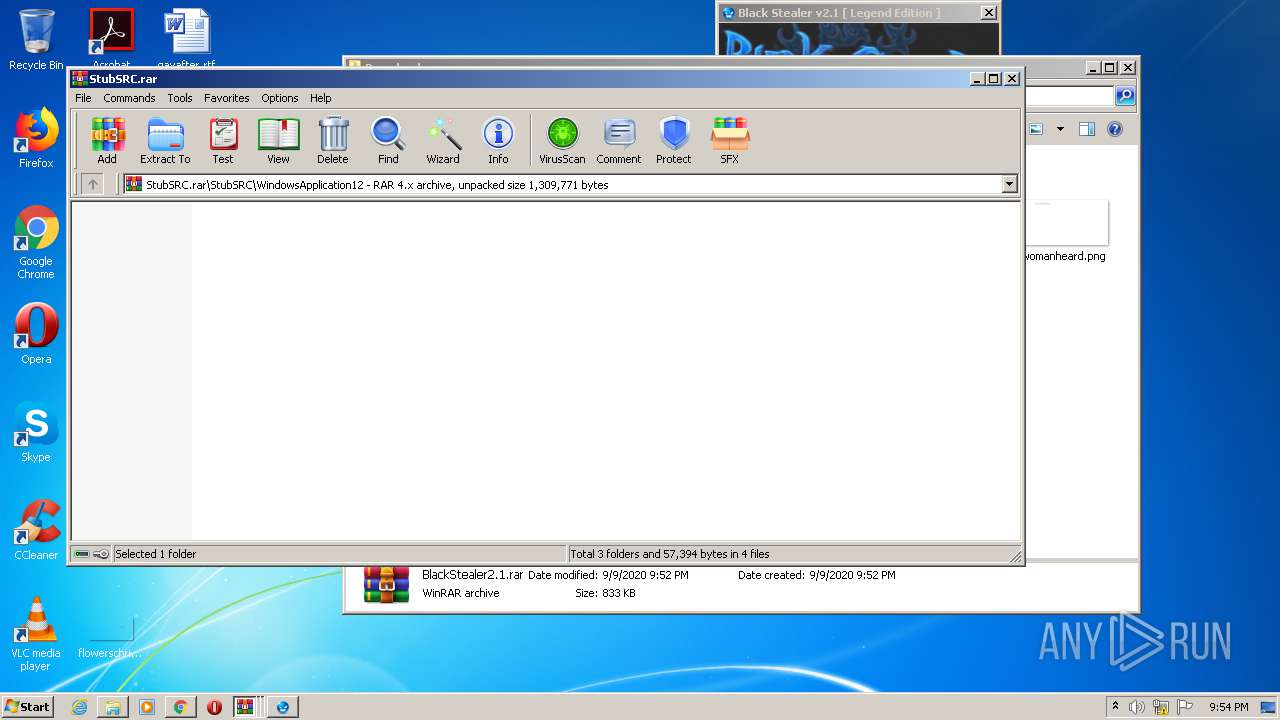Open the Skype desktop shortcut

pyautogui.click(x=36, y=432)
